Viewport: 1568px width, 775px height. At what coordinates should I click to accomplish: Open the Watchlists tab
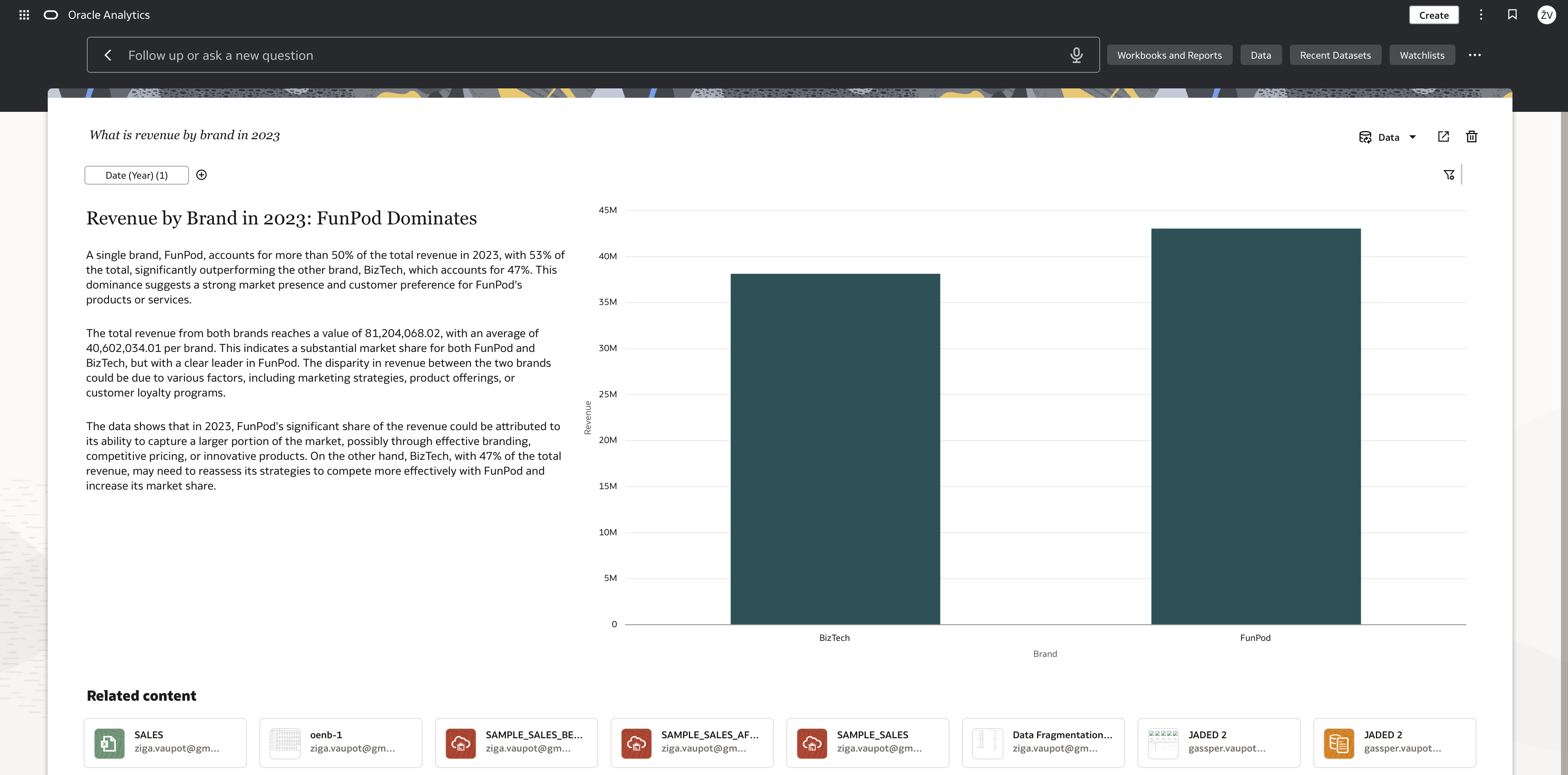coord(1422,56)
